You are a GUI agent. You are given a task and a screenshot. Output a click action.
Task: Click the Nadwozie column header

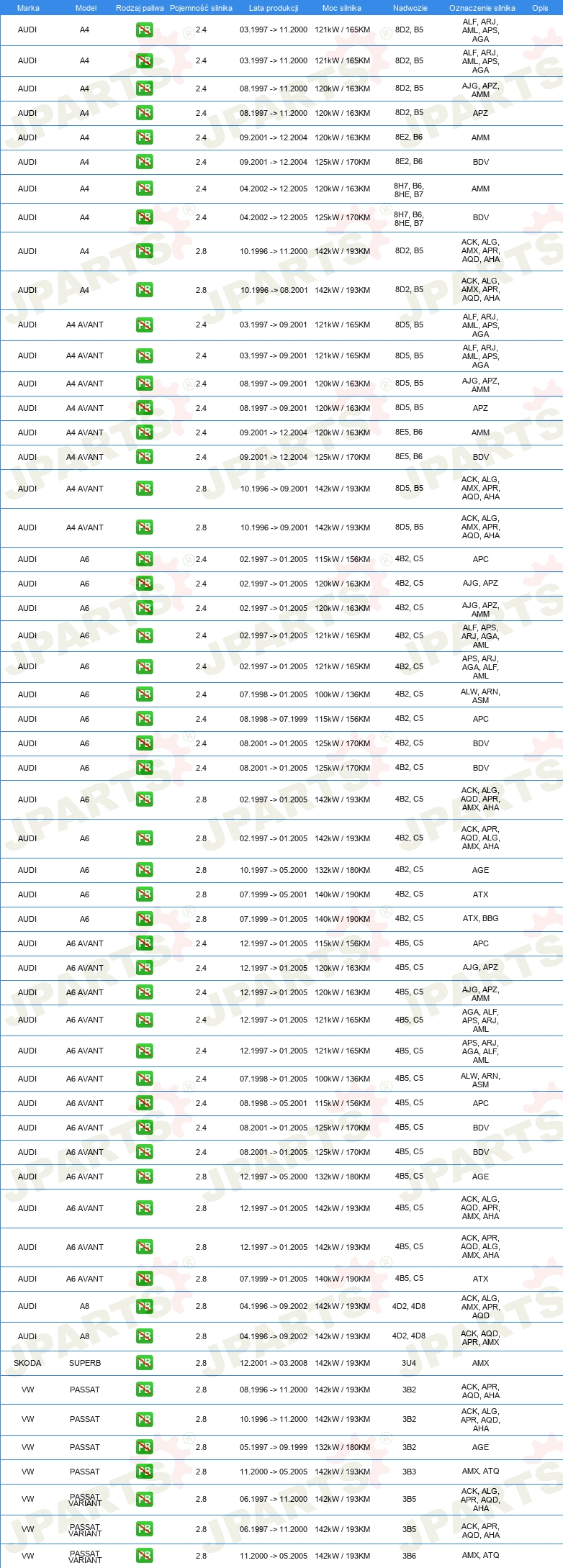410,8
